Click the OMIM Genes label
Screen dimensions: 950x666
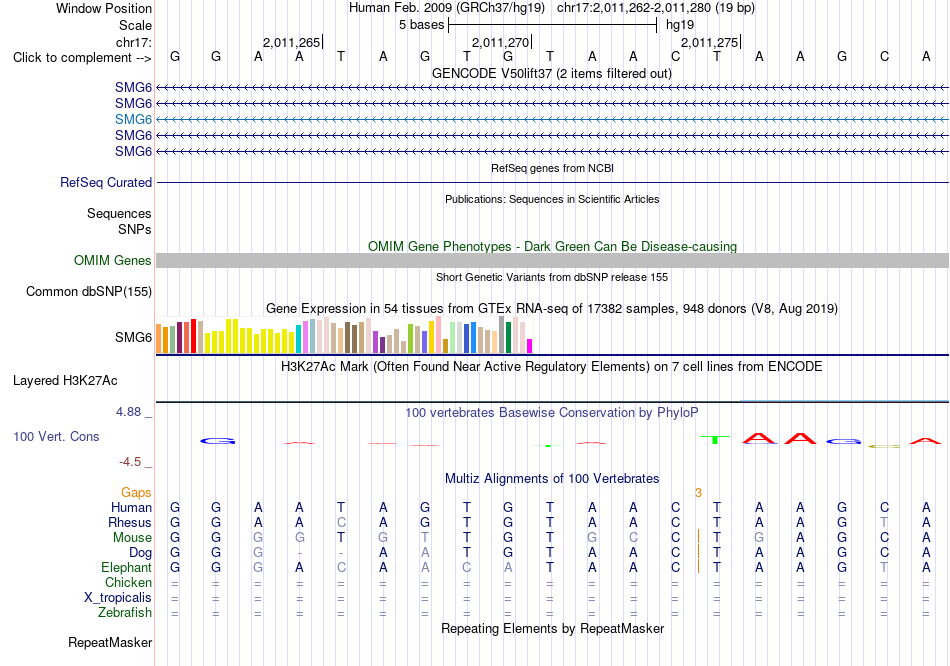pos(112,261)
